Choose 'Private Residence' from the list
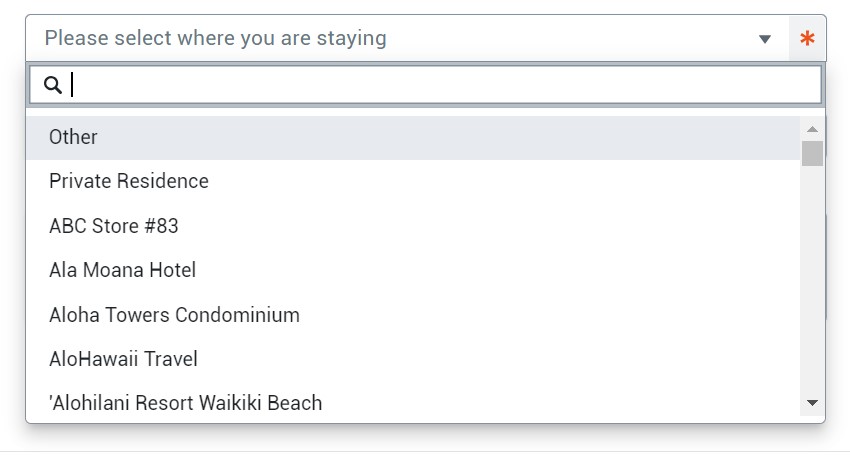 (x=129, y=181)
